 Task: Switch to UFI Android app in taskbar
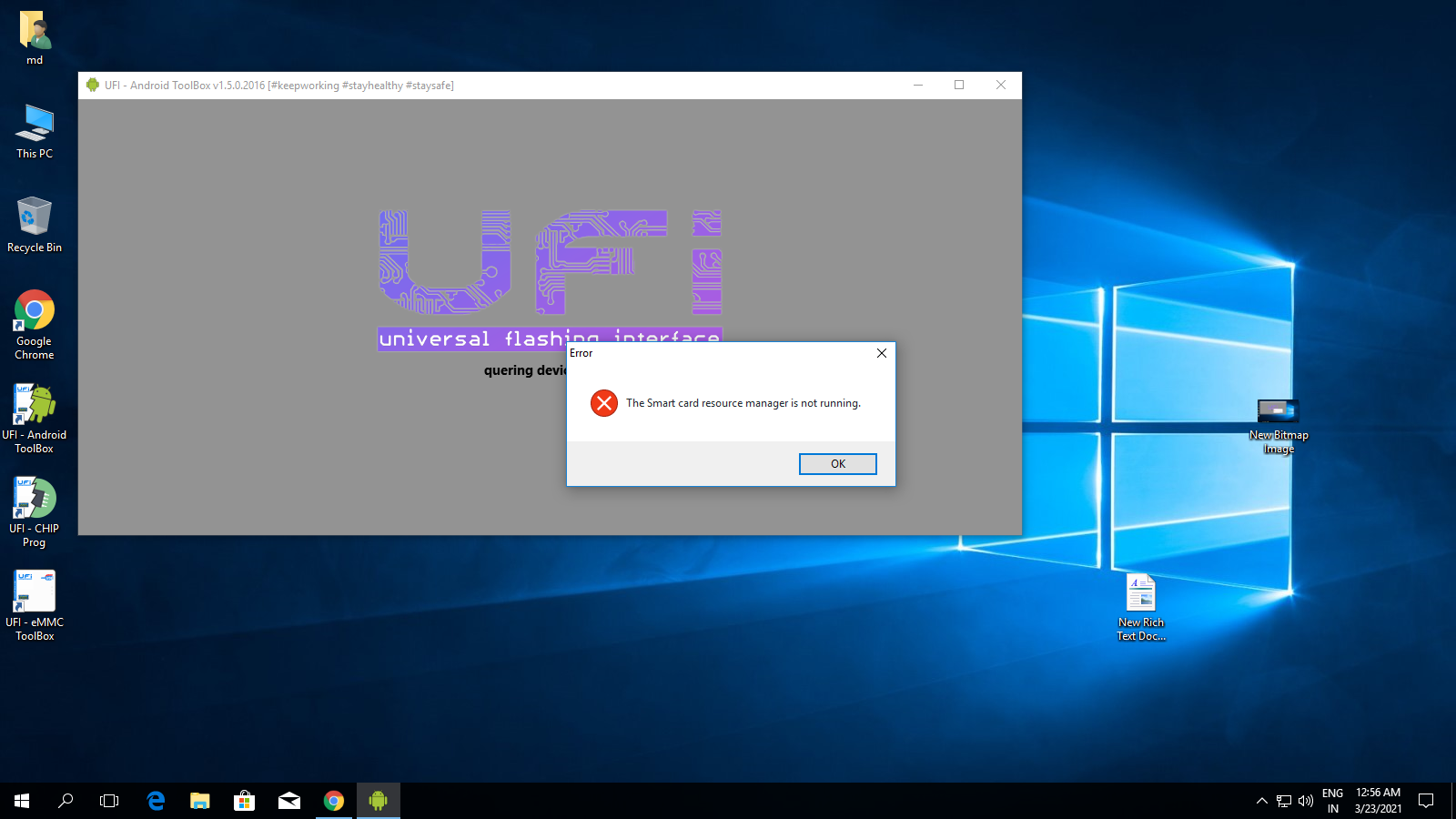coord(379,801)
